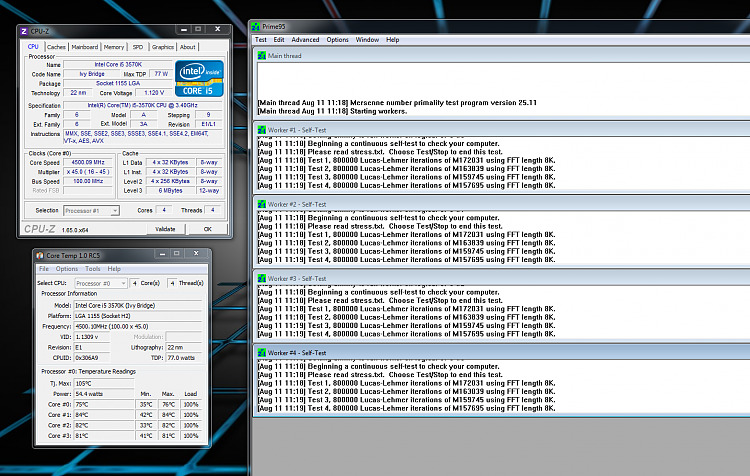Click the Worker #3 Self-Test window icon
Image resolution: width=750 pixels, height=476 pixels.
(x=262, y=278)
